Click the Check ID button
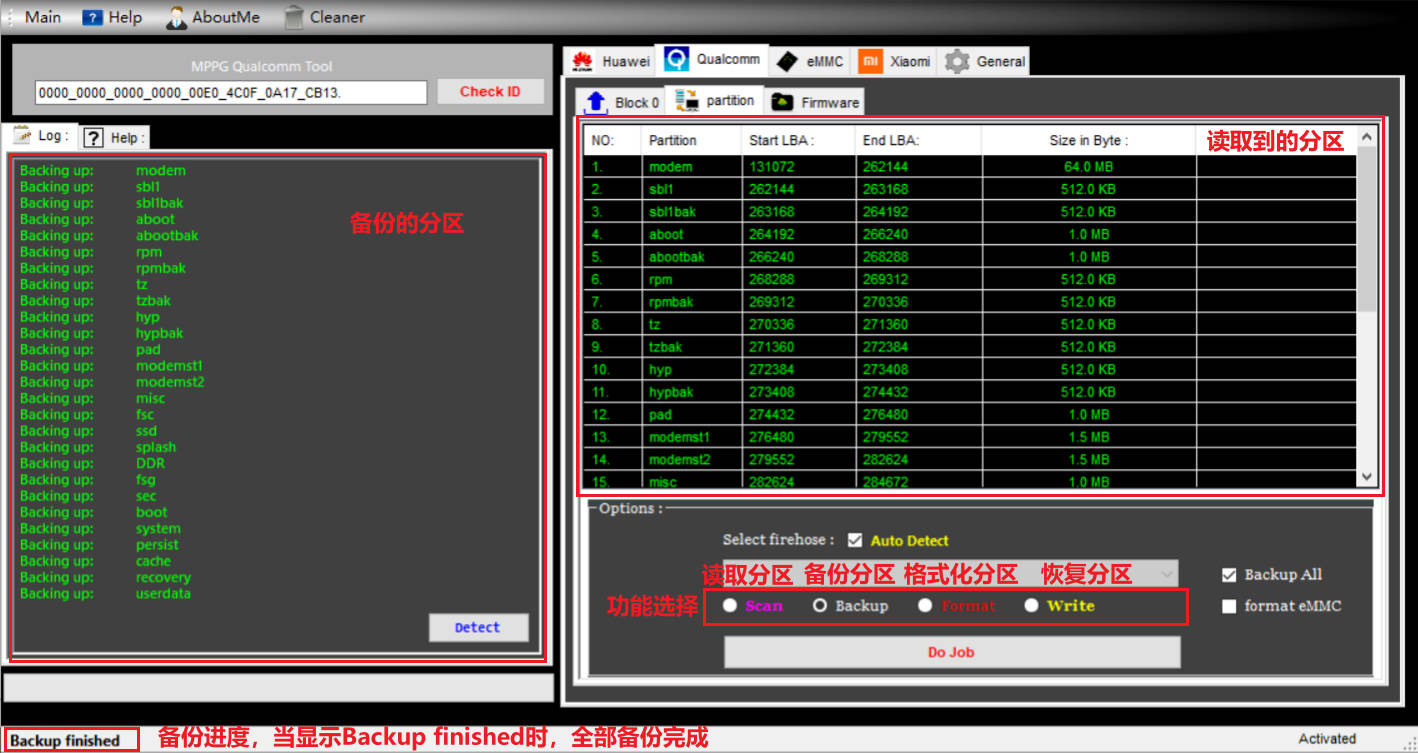 (x=490, y=92)
